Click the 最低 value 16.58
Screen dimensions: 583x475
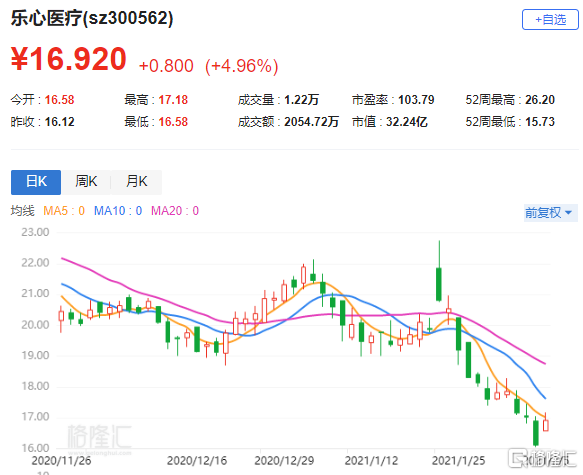tap(173, 122)
